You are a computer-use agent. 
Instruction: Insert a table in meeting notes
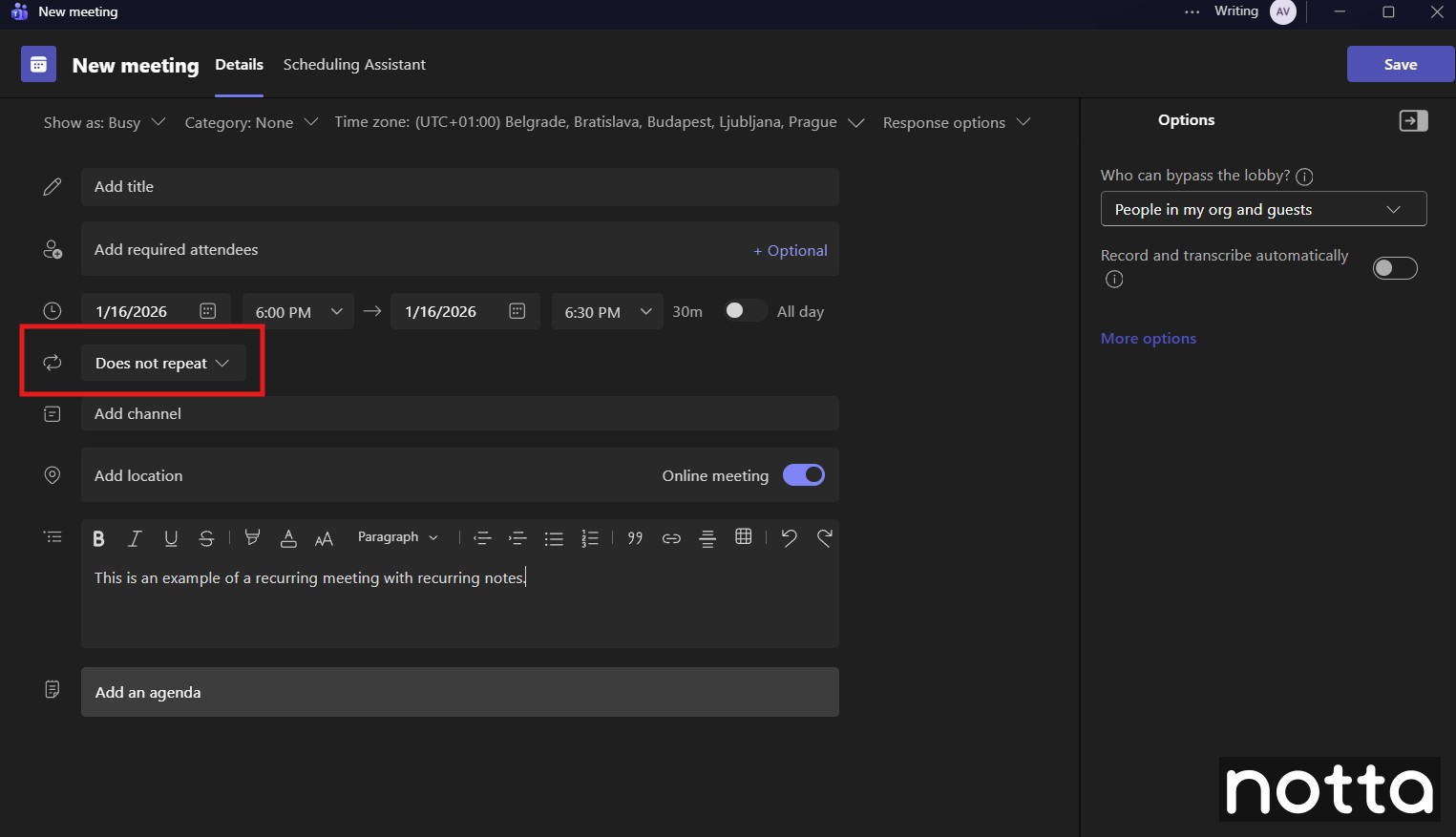tap(744, 537)
